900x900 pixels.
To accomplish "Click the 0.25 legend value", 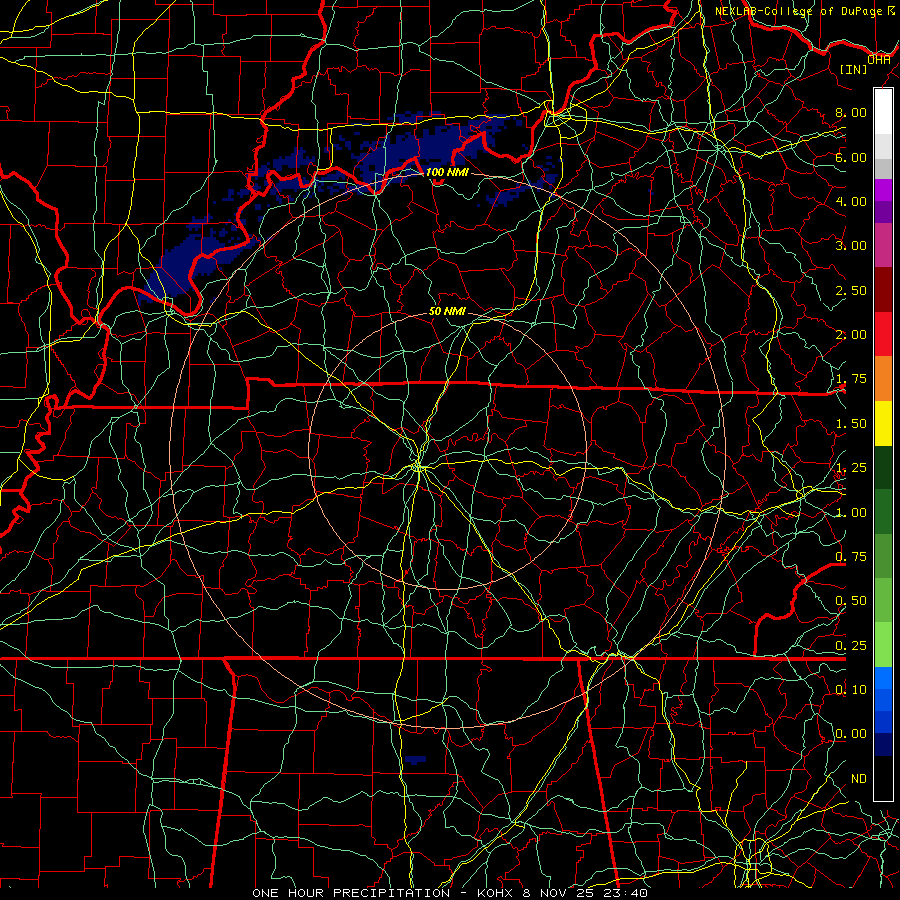I will tap(851, 646).
